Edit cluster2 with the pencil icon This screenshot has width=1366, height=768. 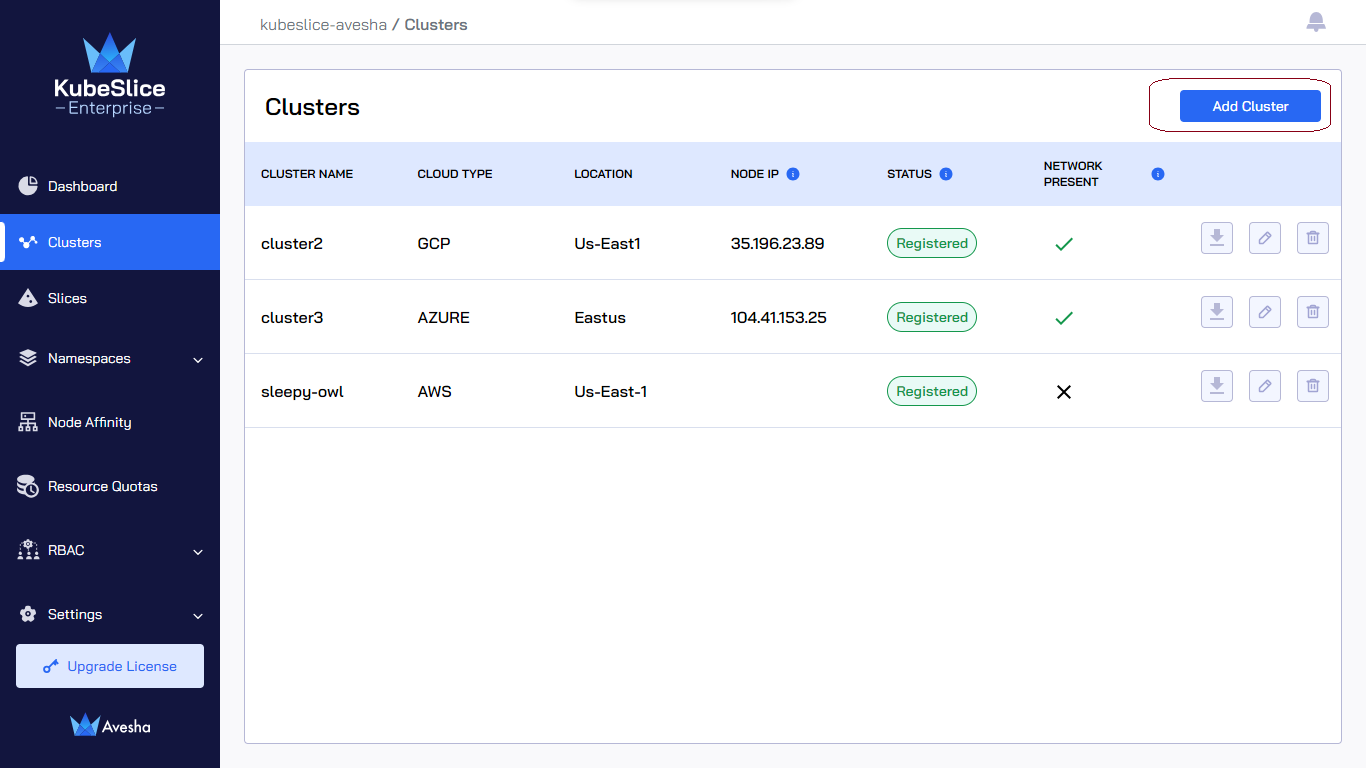pyautogui.click(x=1265, y=238)
